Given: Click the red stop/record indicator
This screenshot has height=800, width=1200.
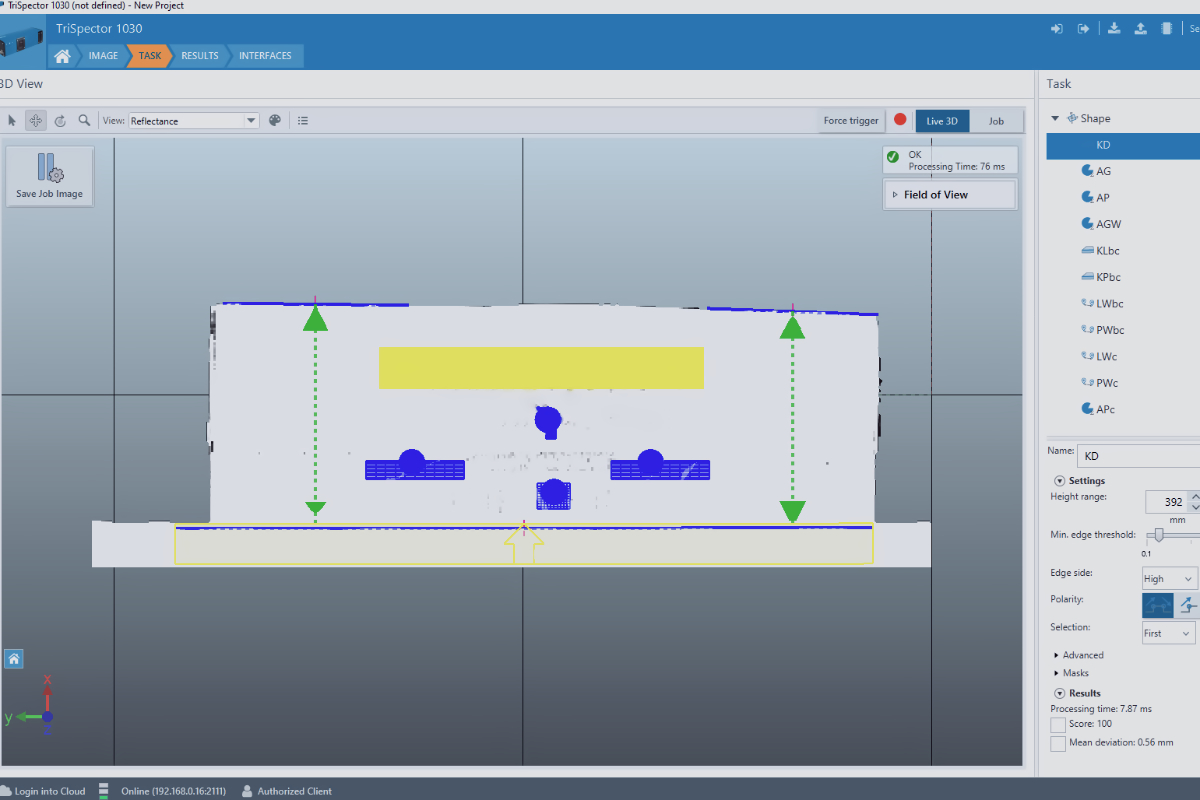Looking at the screenshot, I should click(900, 120).
